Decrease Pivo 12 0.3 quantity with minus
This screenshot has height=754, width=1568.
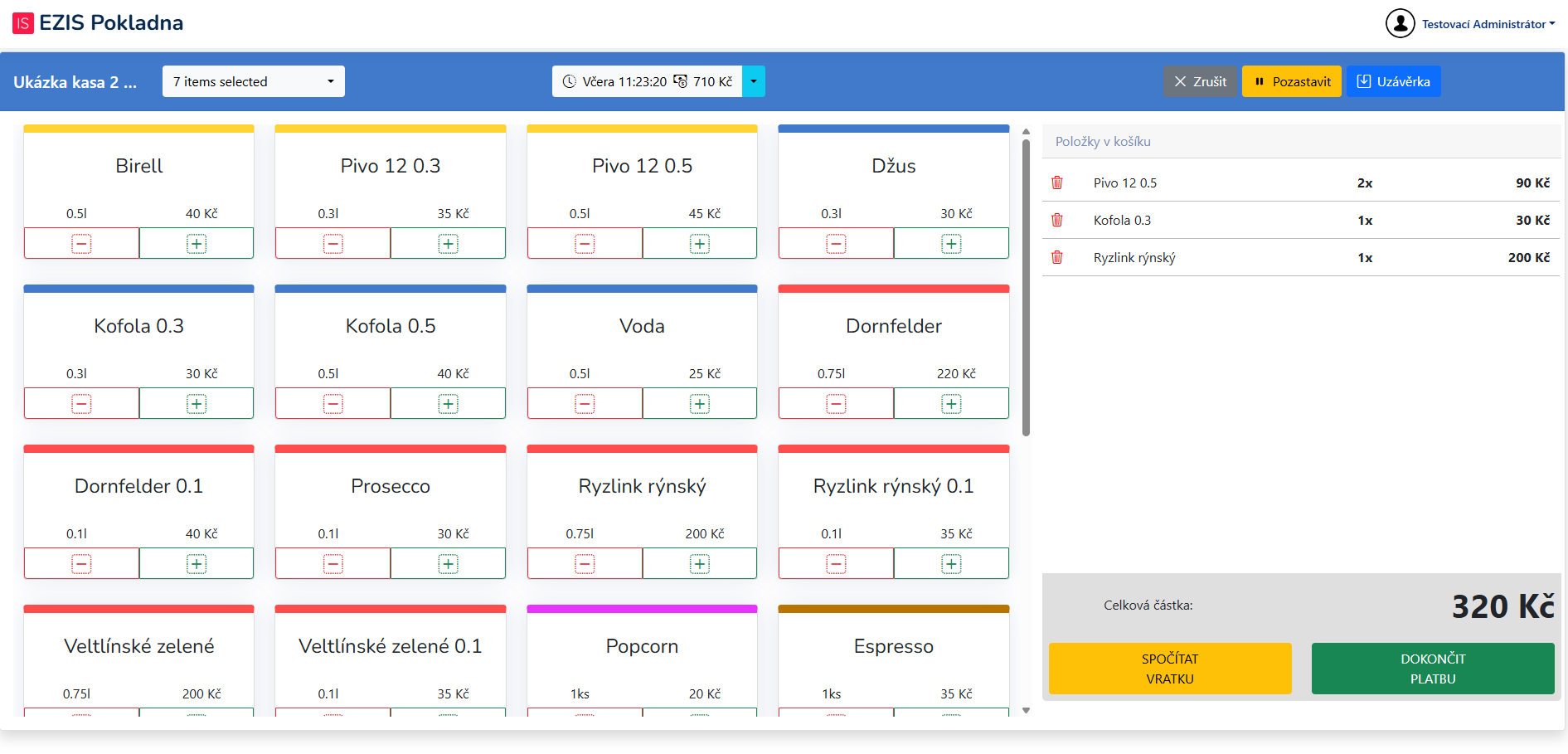tap(333, 244)
